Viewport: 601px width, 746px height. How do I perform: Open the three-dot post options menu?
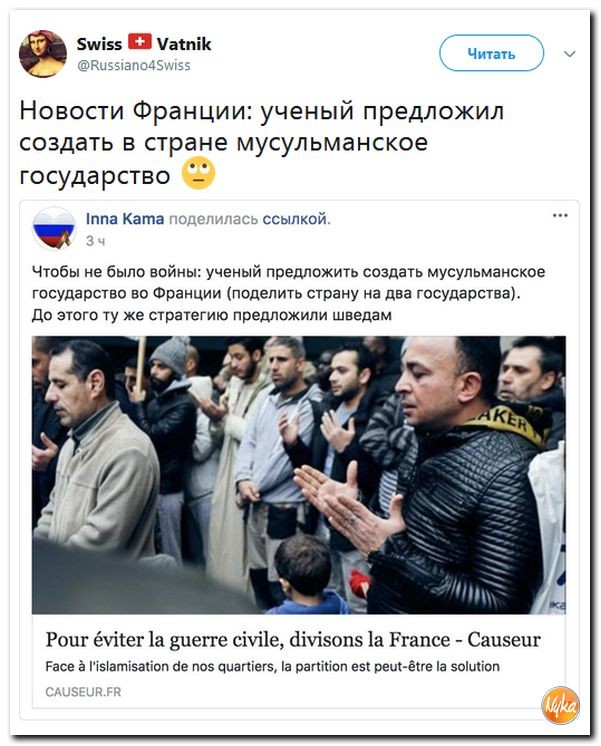coord(560,215)
